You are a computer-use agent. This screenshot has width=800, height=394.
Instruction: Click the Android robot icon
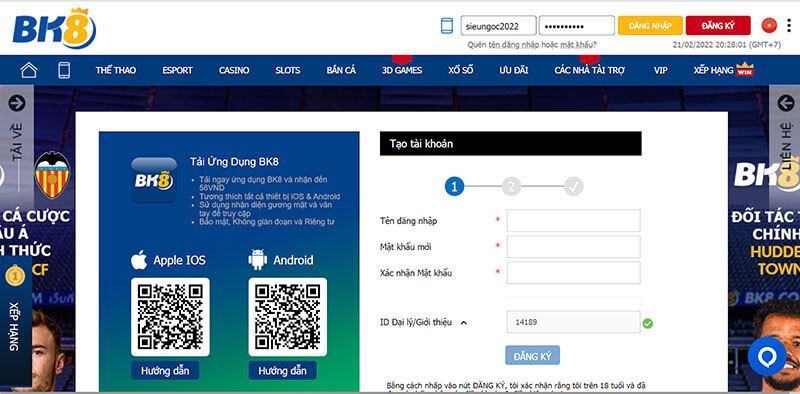click(257, 260)
